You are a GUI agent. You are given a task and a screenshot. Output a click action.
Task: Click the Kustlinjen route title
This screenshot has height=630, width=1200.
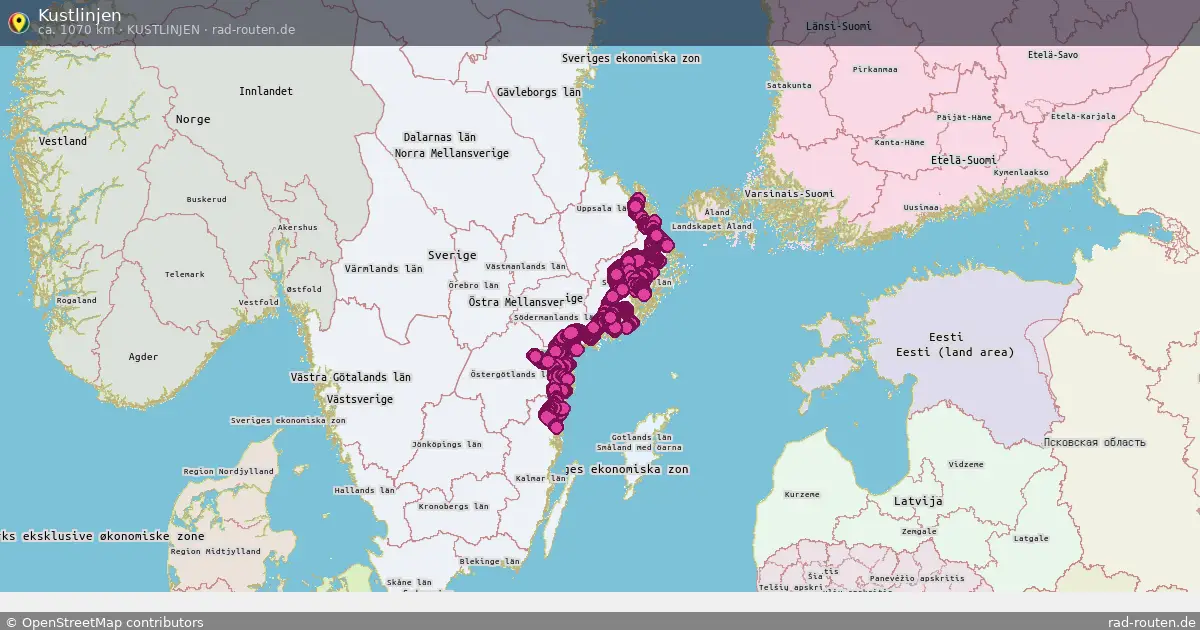(80, 14)
